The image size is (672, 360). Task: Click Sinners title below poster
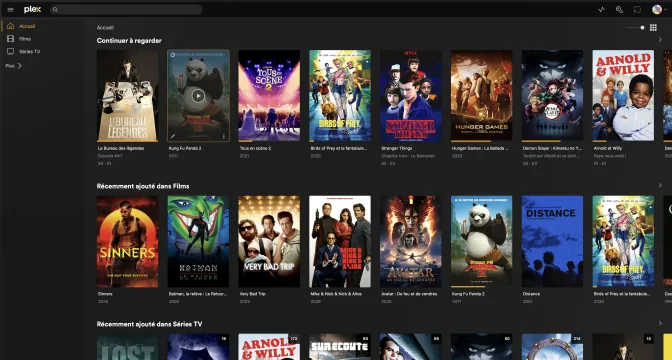coord(104,294)
